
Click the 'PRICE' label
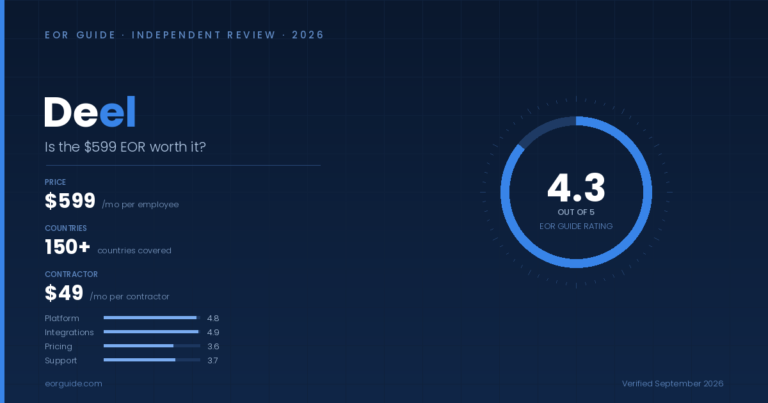(55, 182)
